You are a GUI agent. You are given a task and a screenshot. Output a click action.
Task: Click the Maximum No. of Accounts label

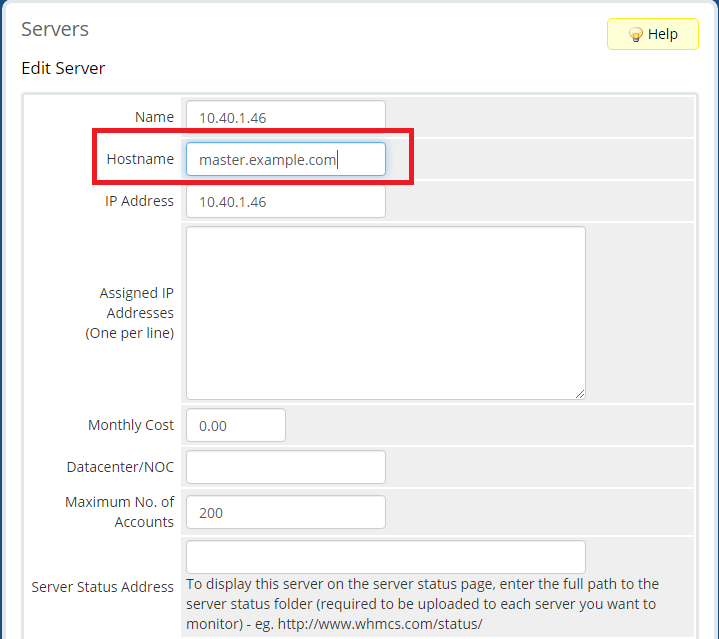click(119, 512)
